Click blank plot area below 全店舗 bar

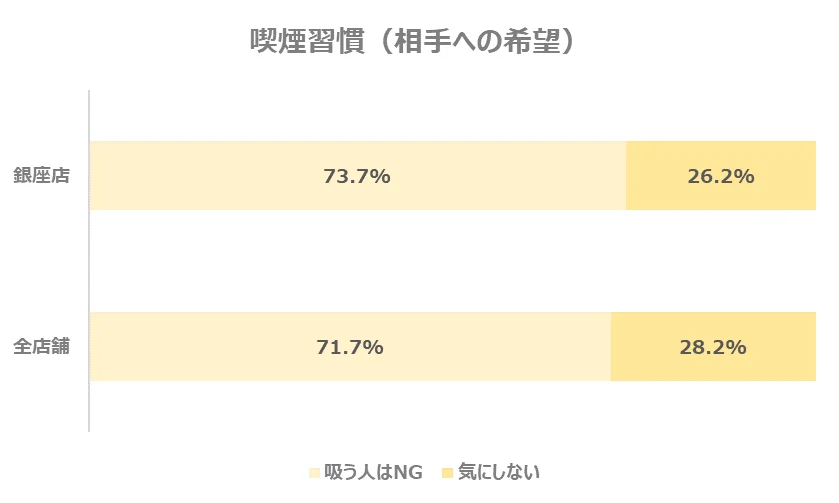(450, 408)
